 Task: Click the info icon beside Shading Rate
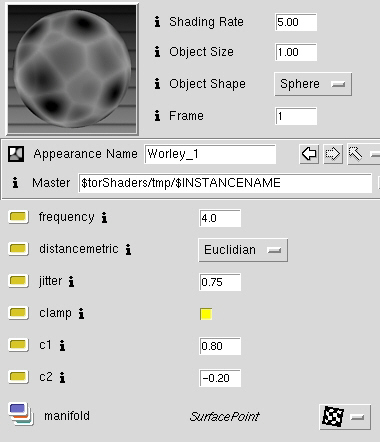pyautogui.click(x=157, y=22)
